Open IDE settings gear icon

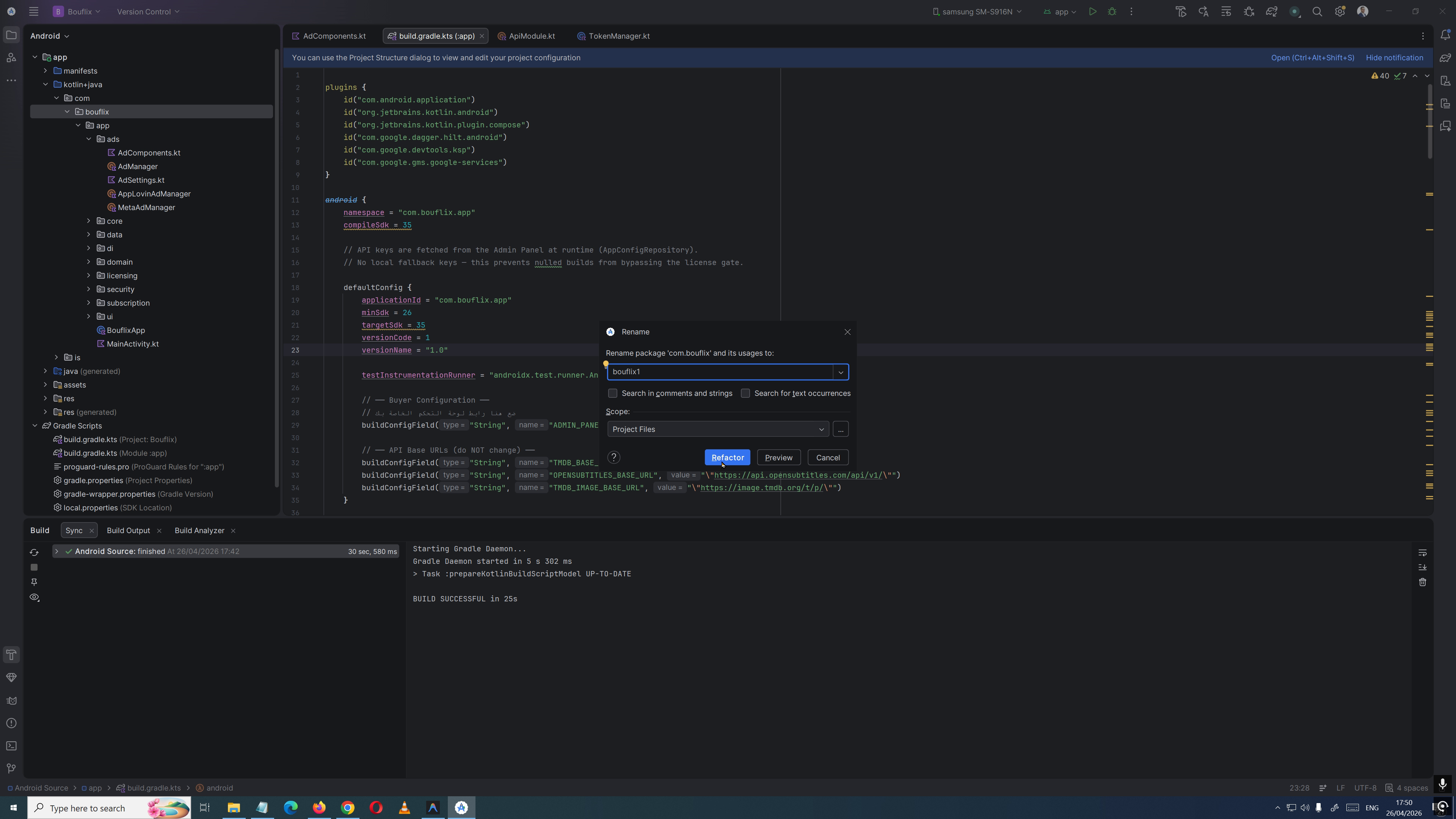pyautogui.click(x=1340, y=11)
